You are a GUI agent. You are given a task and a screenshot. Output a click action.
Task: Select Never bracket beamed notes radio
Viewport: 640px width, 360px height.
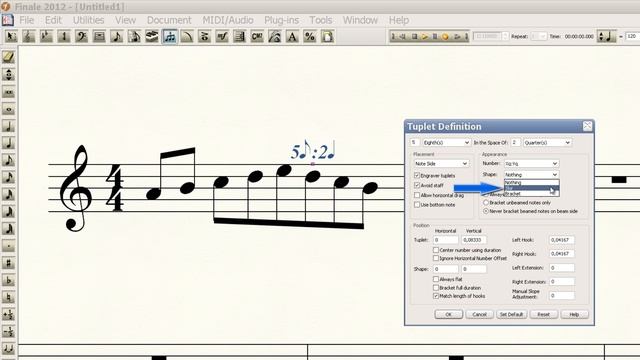pyautogui.click(x=486, y=211)
